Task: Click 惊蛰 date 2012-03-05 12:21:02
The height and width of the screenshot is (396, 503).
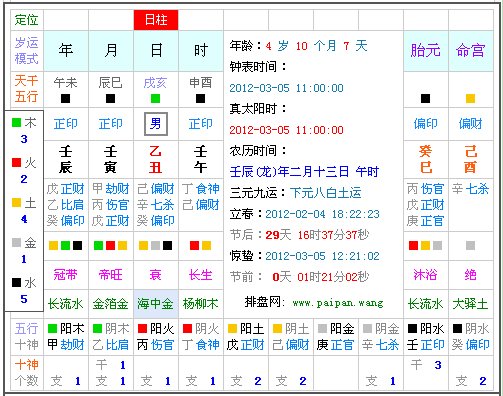Action: (322, 256)
